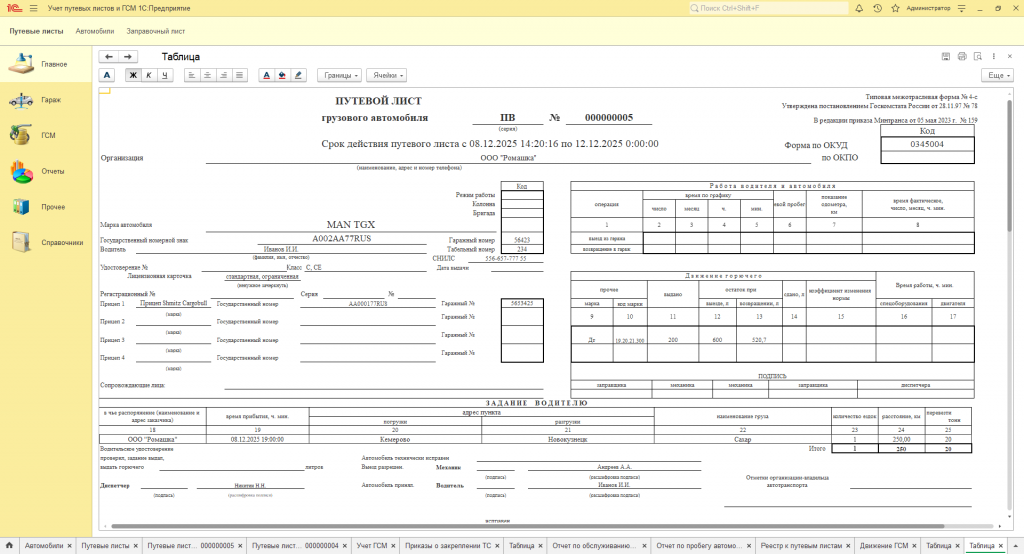
Task: Close the 'Движение ГСМ' bottom tab
Action: point(914,546)
